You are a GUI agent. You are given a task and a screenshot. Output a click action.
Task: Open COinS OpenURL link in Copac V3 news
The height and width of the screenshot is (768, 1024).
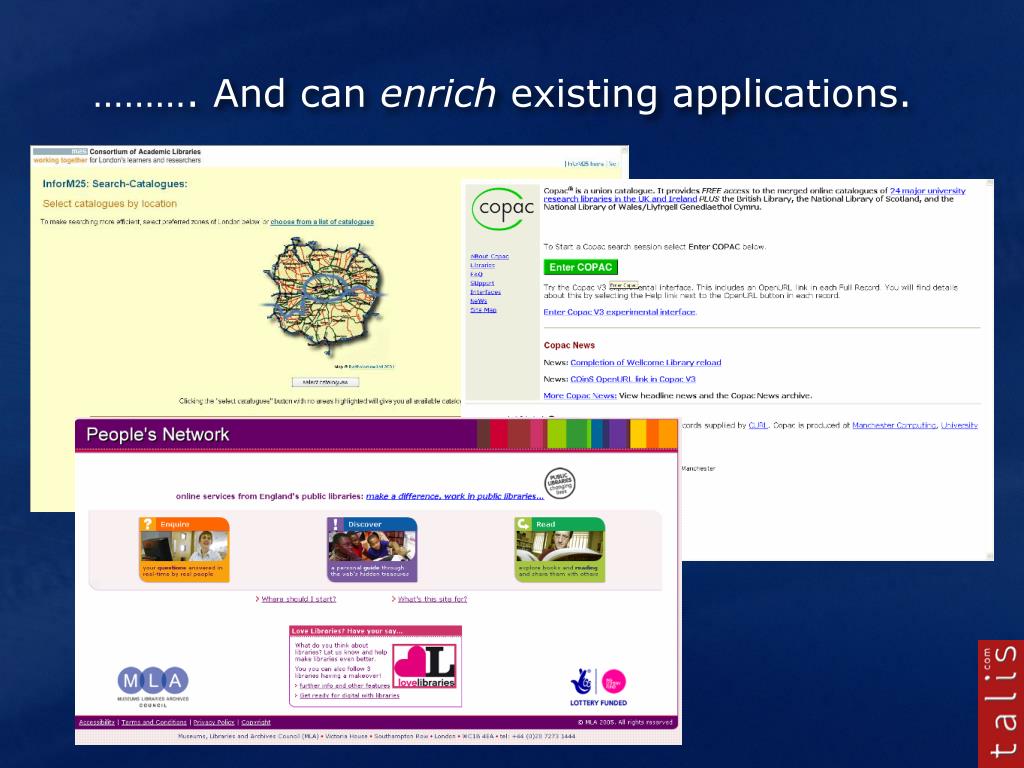[x=633, y=379]
